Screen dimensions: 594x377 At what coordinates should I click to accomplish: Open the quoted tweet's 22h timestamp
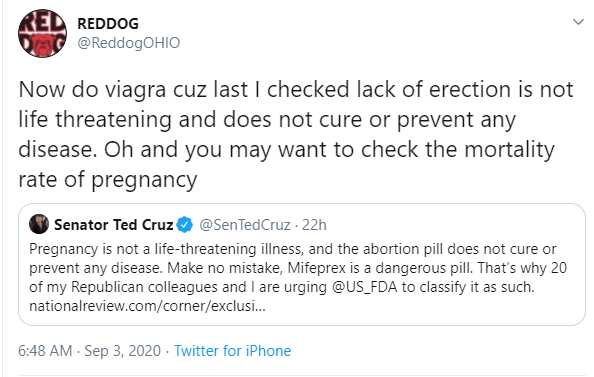click(x=314, y=225)
